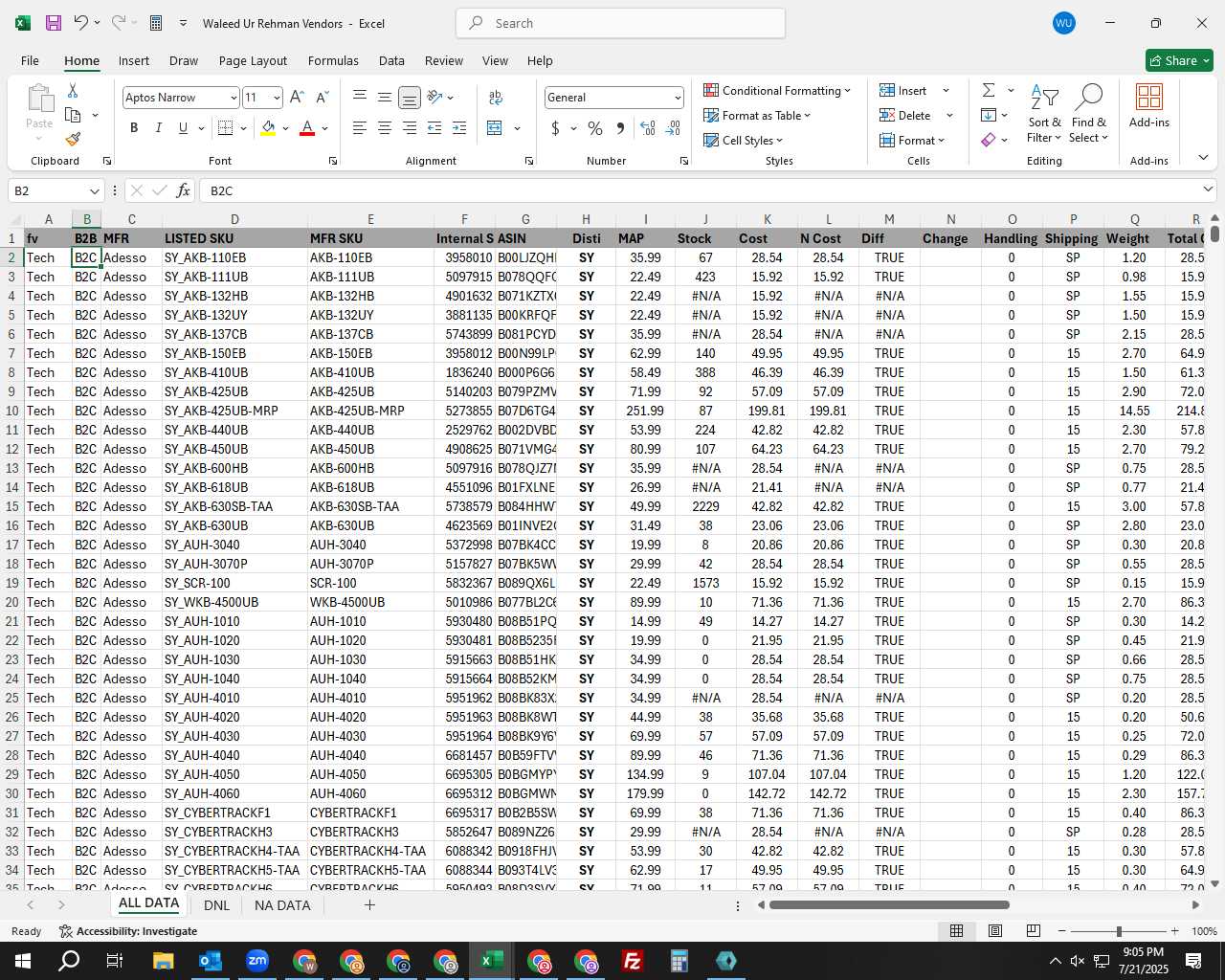Screen dimensions: 1225x980
Task: Open the DNL sheet tab
Action: click(x=216, y=904)
